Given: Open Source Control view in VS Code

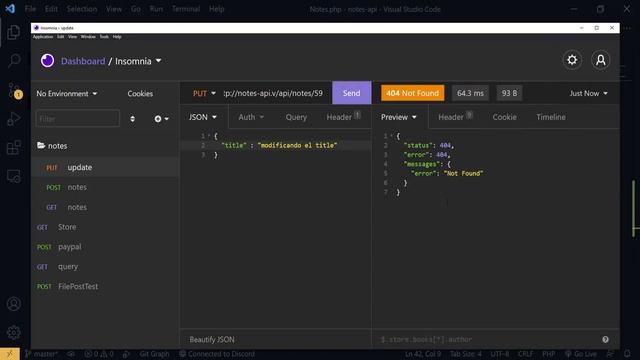Looking at the screenshot, I should pyautogui.click(x=14, y=90).
